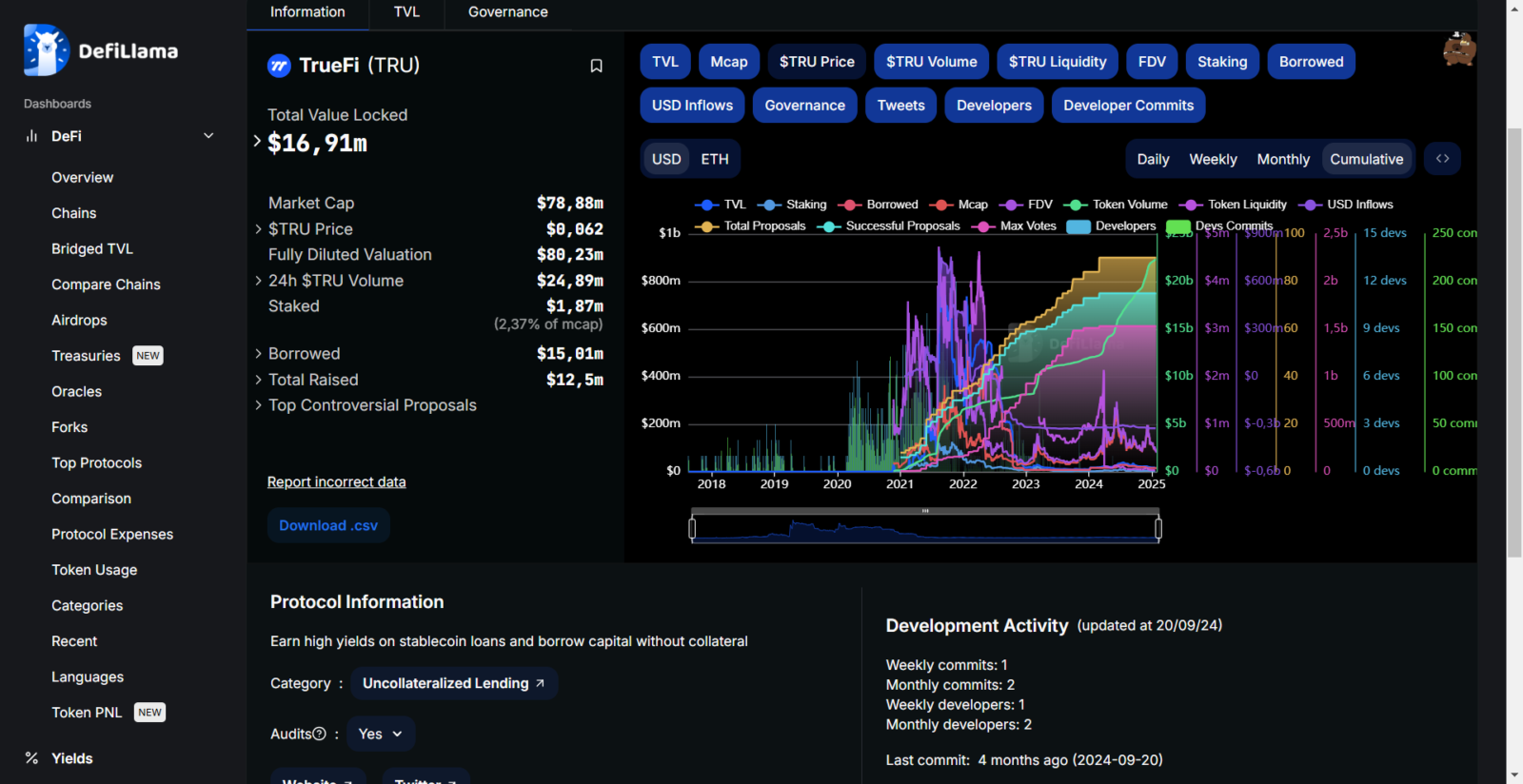Open Audits help question icon
Viewport: 1523px width, 784px height.
point(320,734)
